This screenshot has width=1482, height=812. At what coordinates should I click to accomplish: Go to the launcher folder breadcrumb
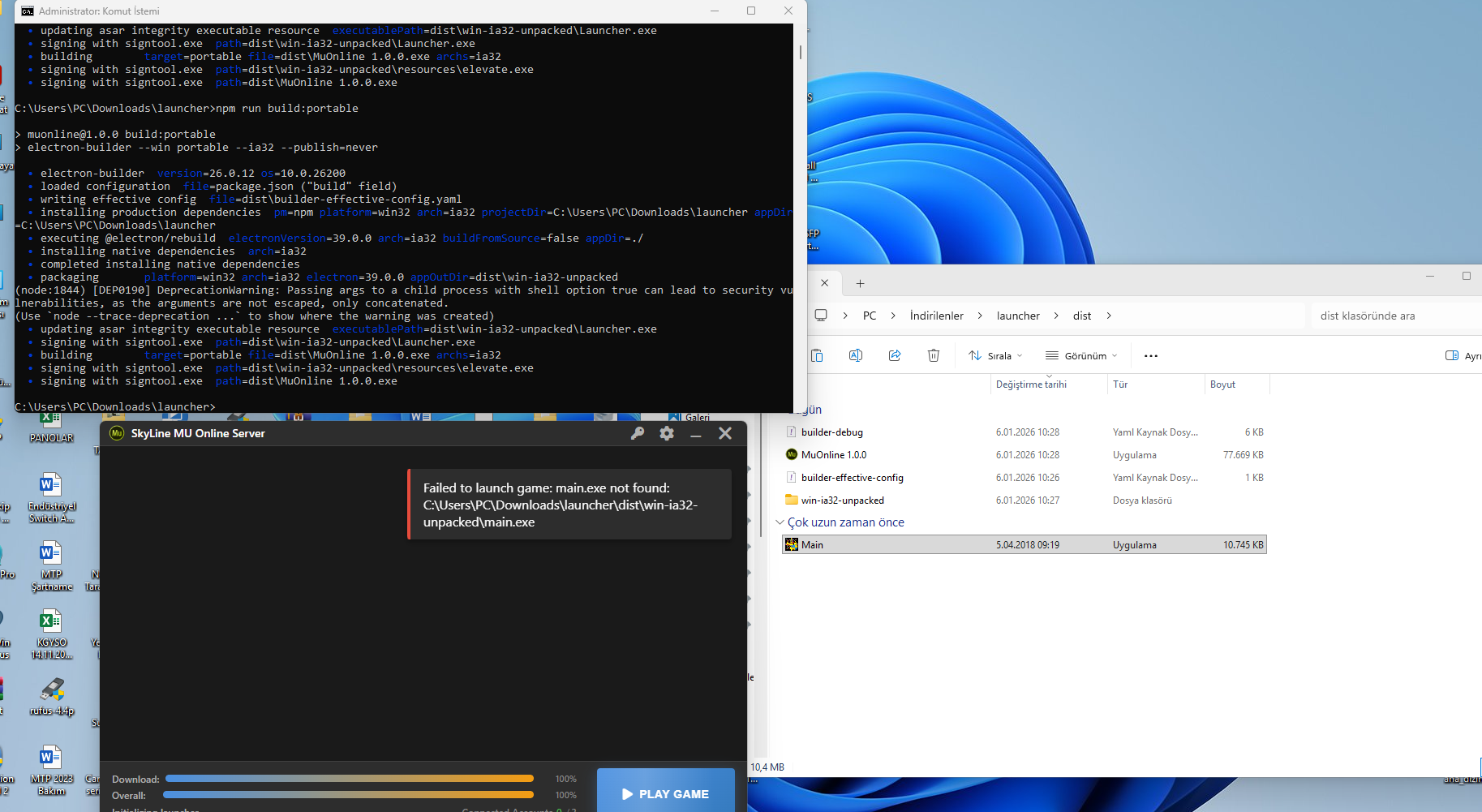pyautogui.click(x=1018, y=316)
